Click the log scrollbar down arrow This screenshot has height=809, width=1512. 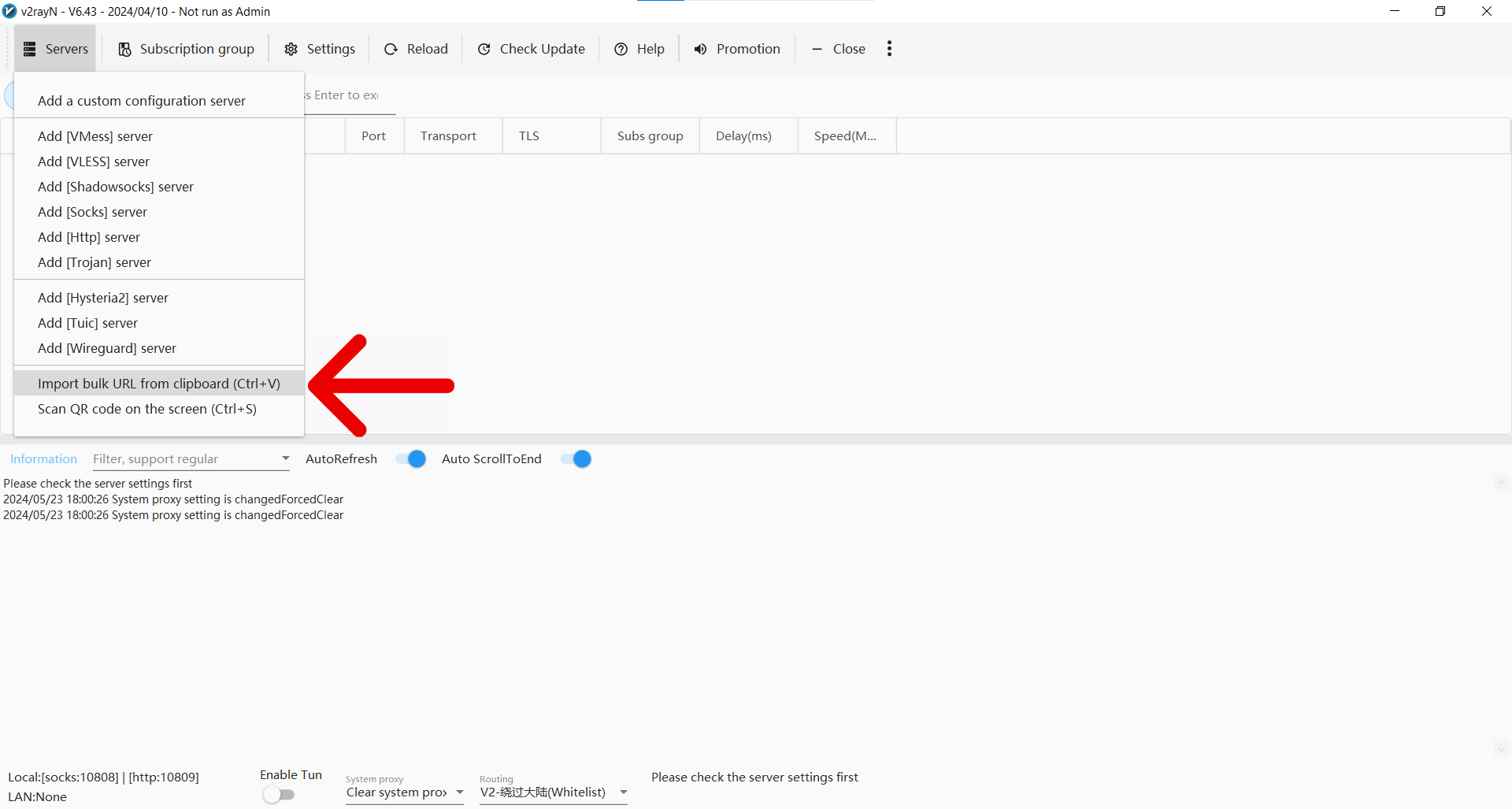tap(1501, 749)
